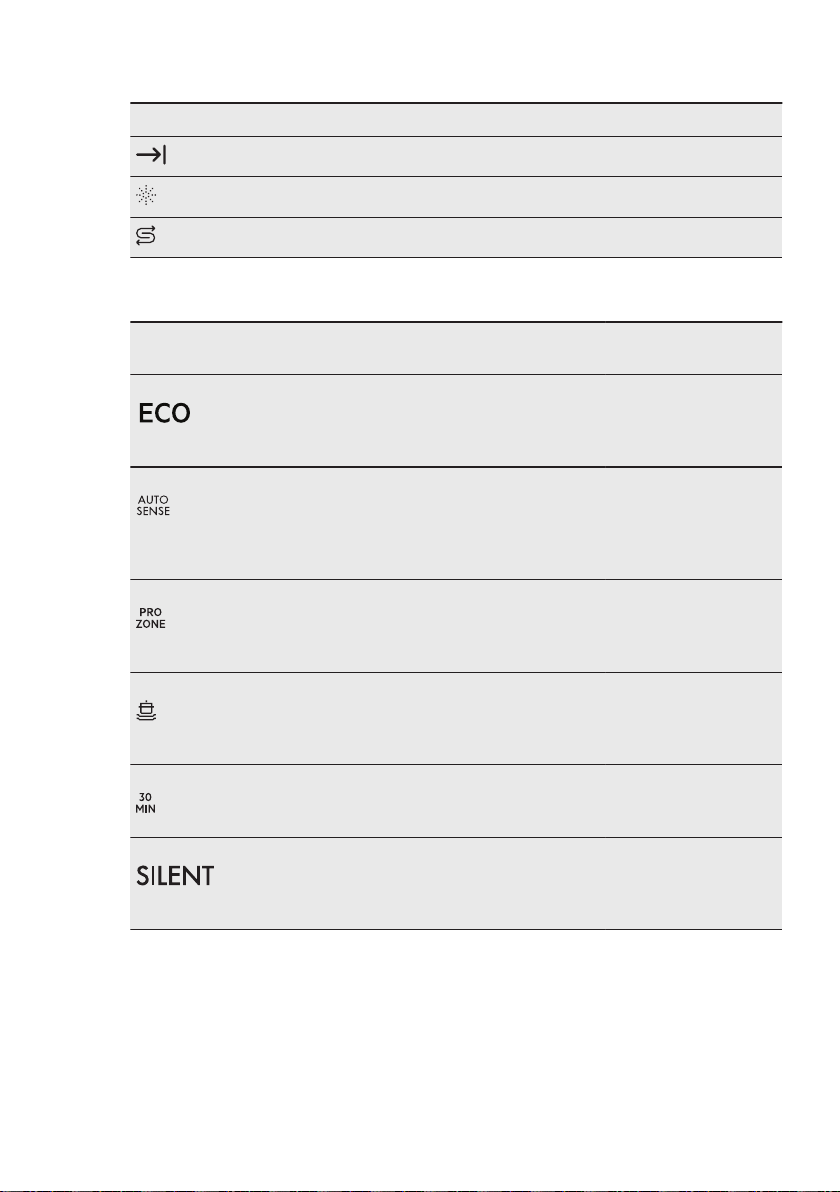Select the SILENT programme symbol
Image resolution: width=840 pixels, height=1192 pixels.
point(175,876)
